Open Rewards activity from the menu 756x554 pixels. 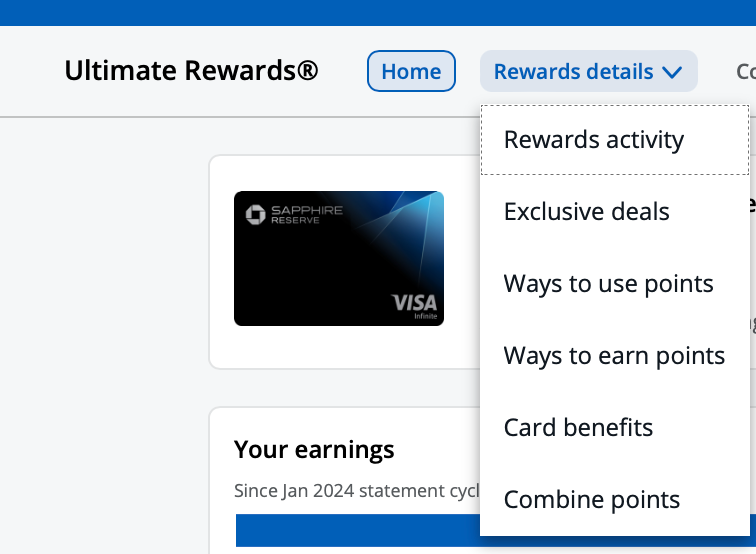(594, 140)
